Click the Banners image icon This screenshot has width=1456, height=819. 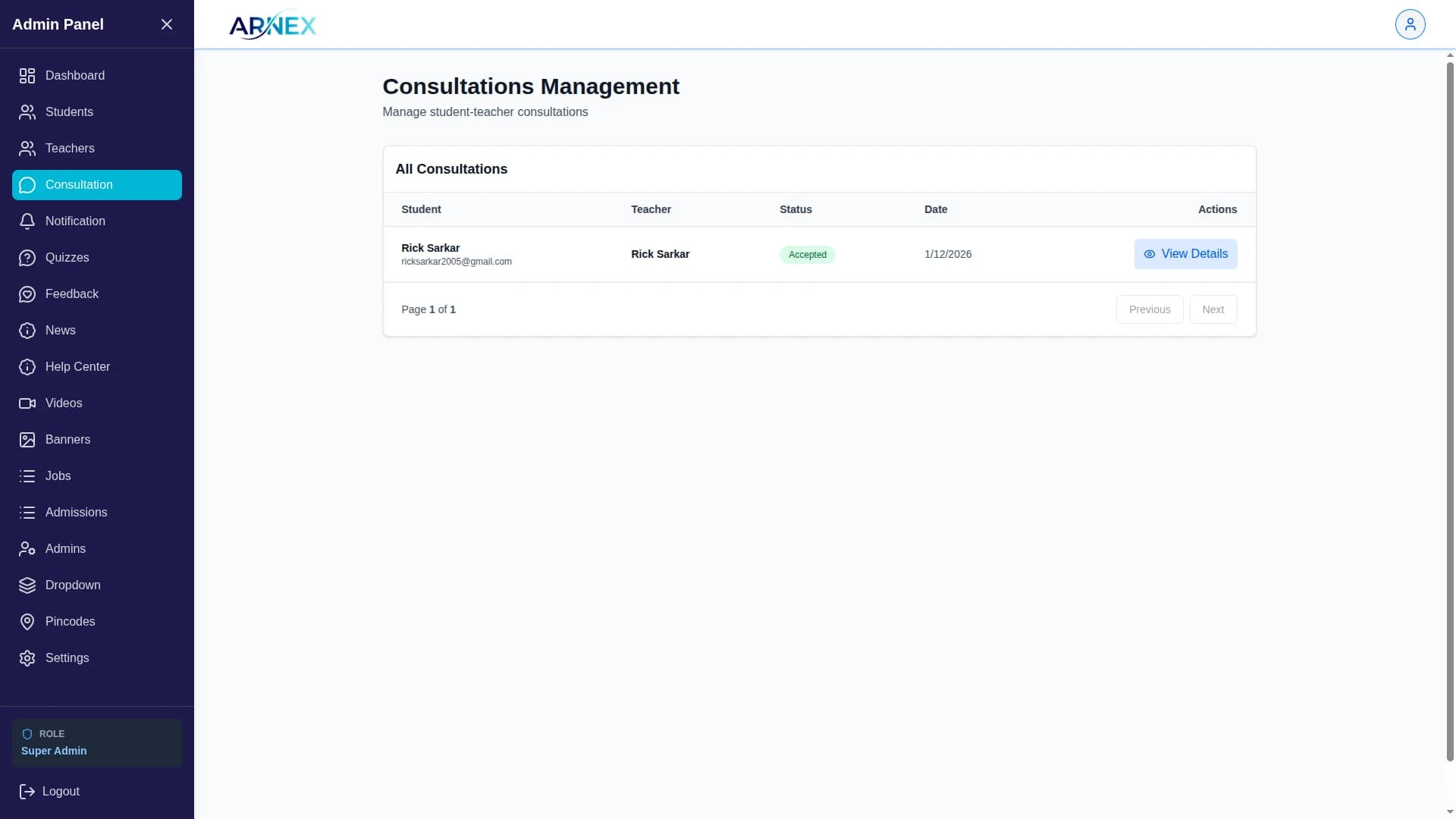point(27,440)
